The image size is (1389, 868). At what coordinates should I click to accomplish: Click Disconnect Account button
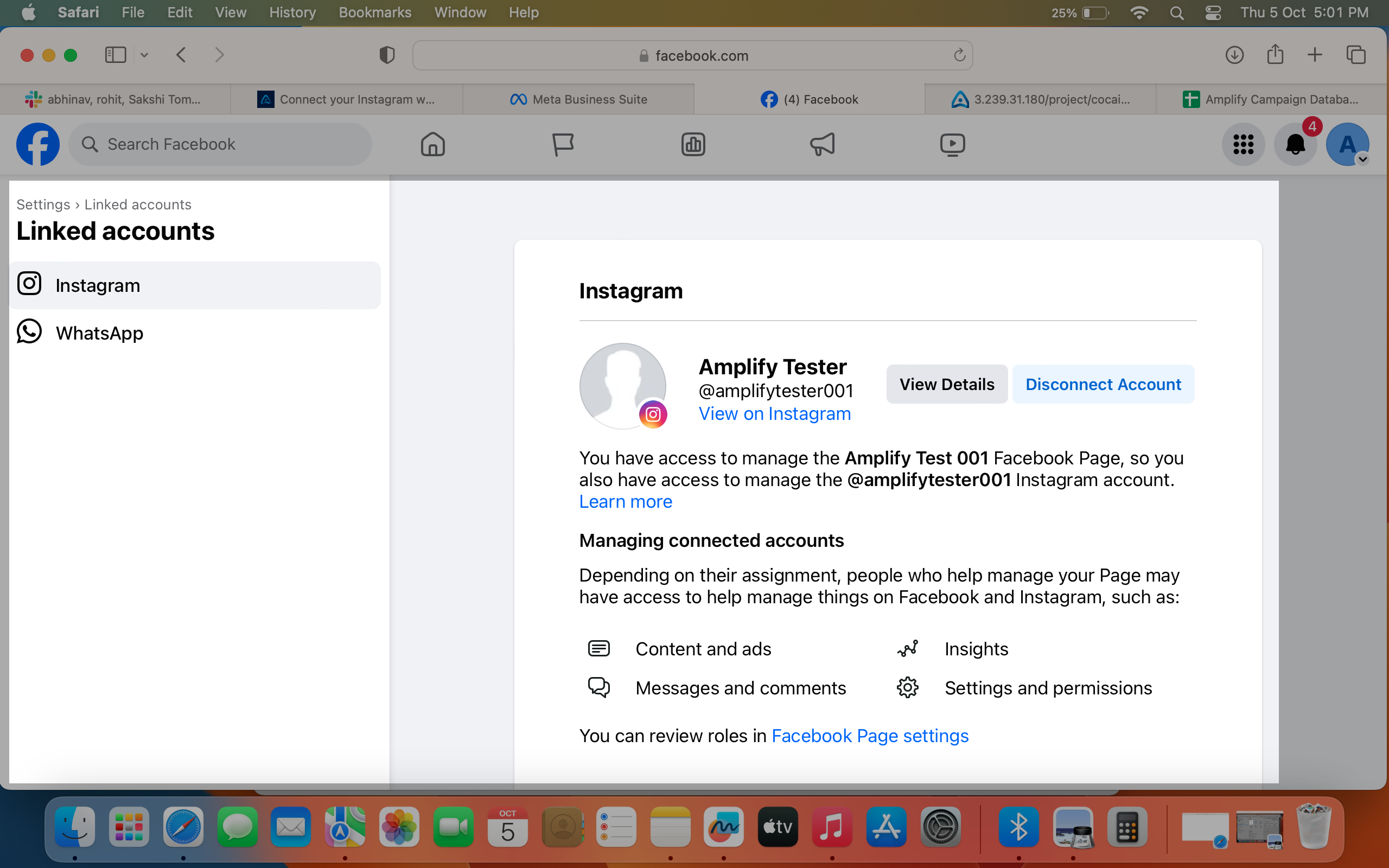point(1103,384)
